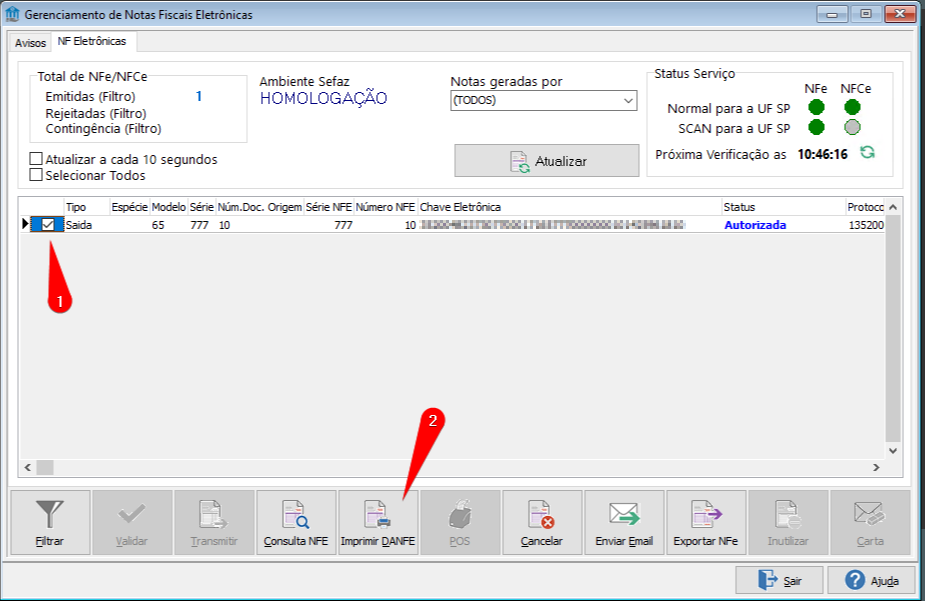Open Consulta NFE search tool

pos(296,523)
